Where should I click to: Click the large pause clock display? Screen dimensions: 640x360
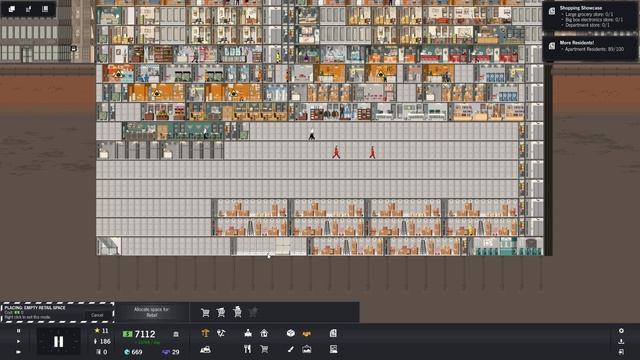click(58, 342)
